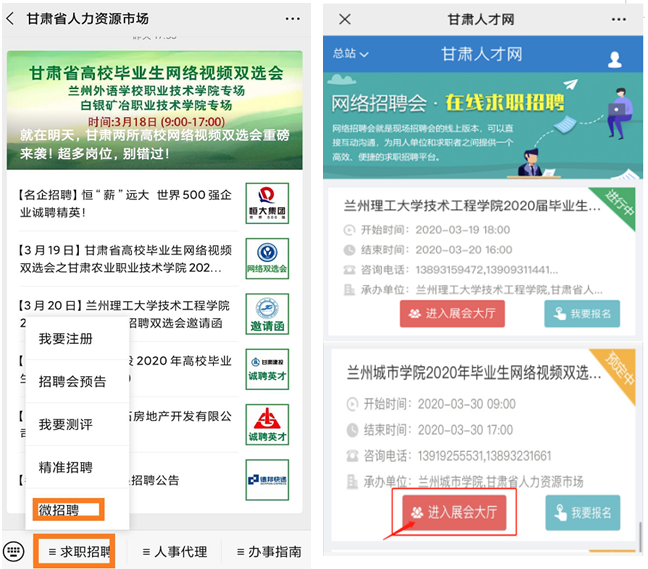Click phone icon beside 13919255531
Image resolution: width=648 pixels, height=569 pixels.
pyautogui.click(x=352, y=456)
